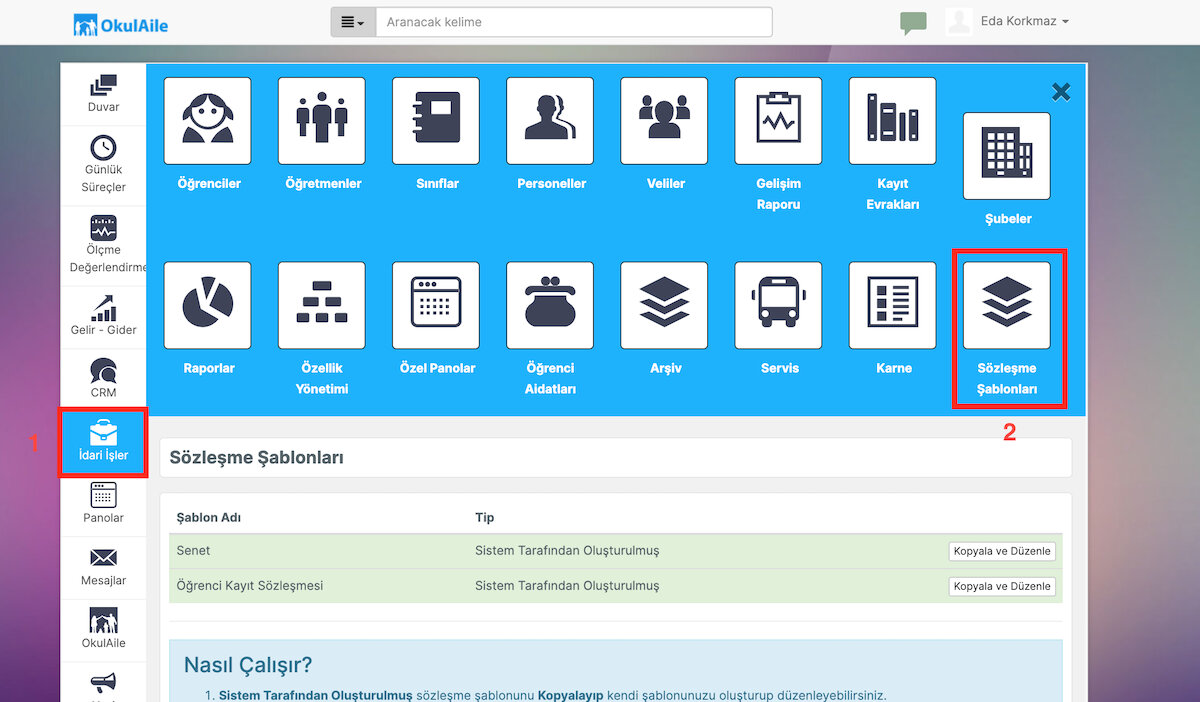Open the Özel Panolar calendar icon
Image resolution: width=1200 pixels, height=702 pixels.
coord(436,305)
